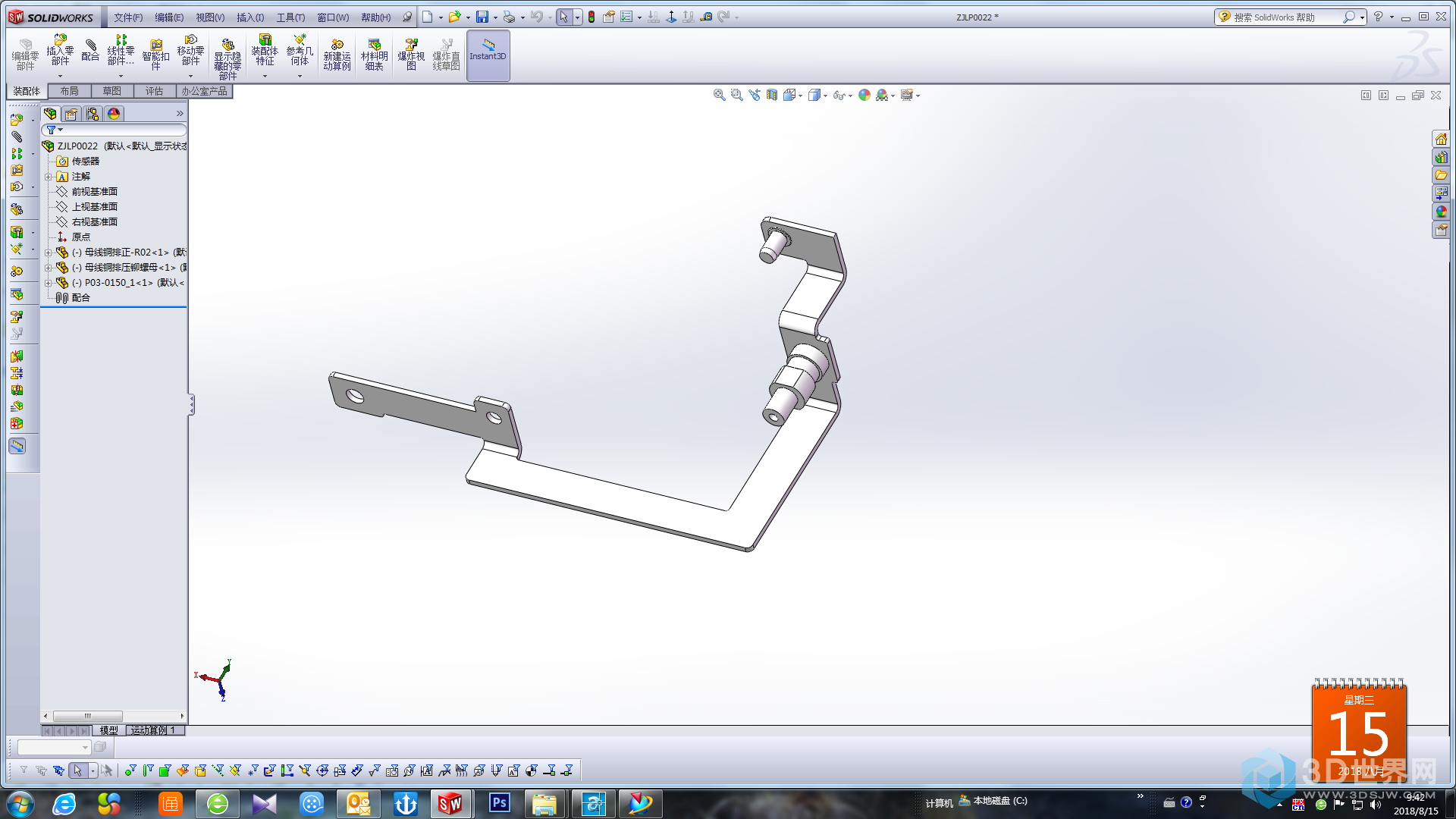The width and height of the screenshot is (1456, 819).
Task: Switch to the 办公室产品 ribbon tab
Action: coord(204,91)
